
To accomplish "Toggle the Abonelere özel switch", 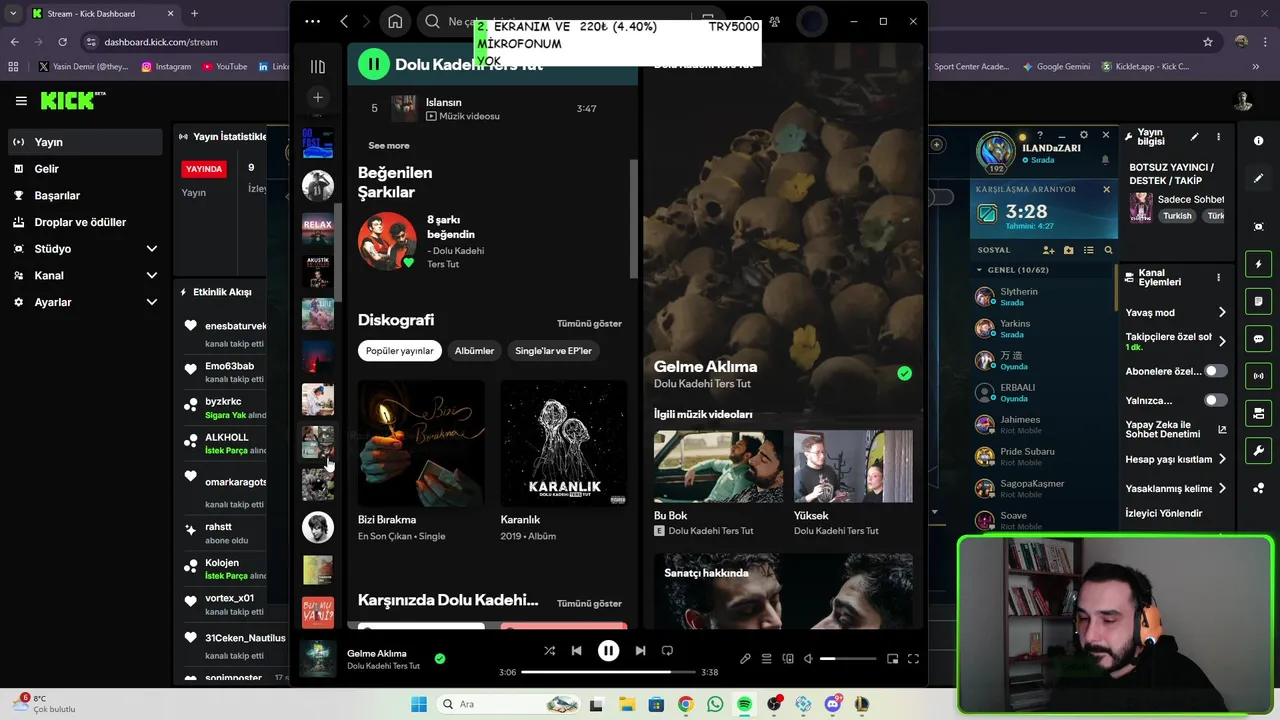I will pos(1215,371).
